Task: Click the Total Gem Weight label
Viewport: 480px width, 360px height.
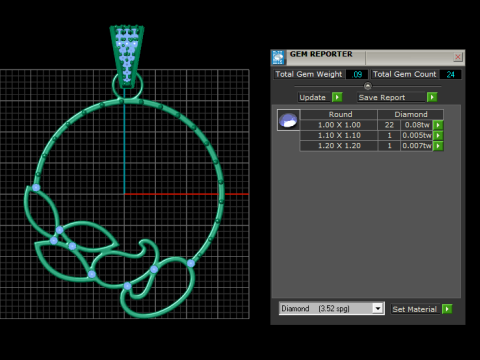Action: click(x=309, y=74)
